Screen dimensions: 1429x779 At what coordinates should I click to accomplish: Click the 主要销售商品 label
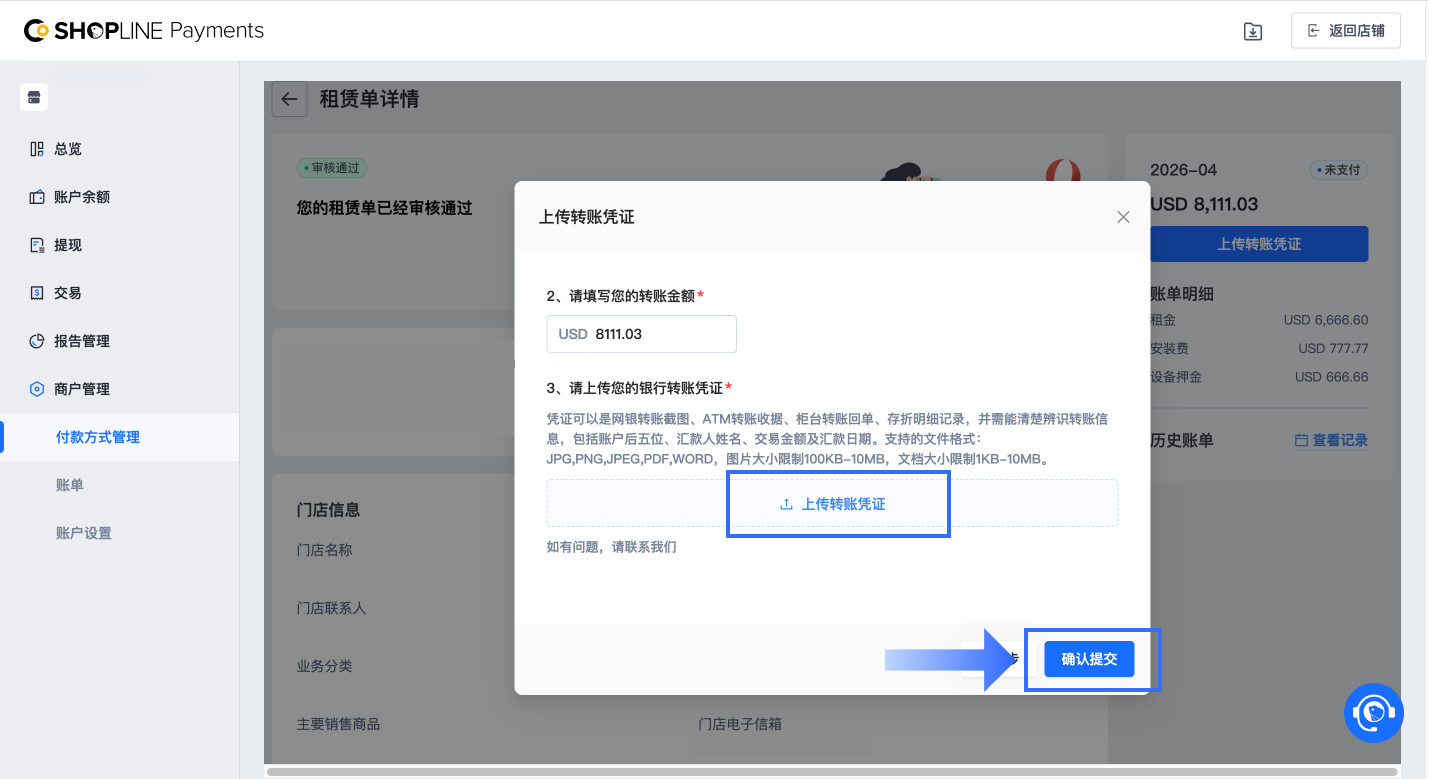point(339,724)
